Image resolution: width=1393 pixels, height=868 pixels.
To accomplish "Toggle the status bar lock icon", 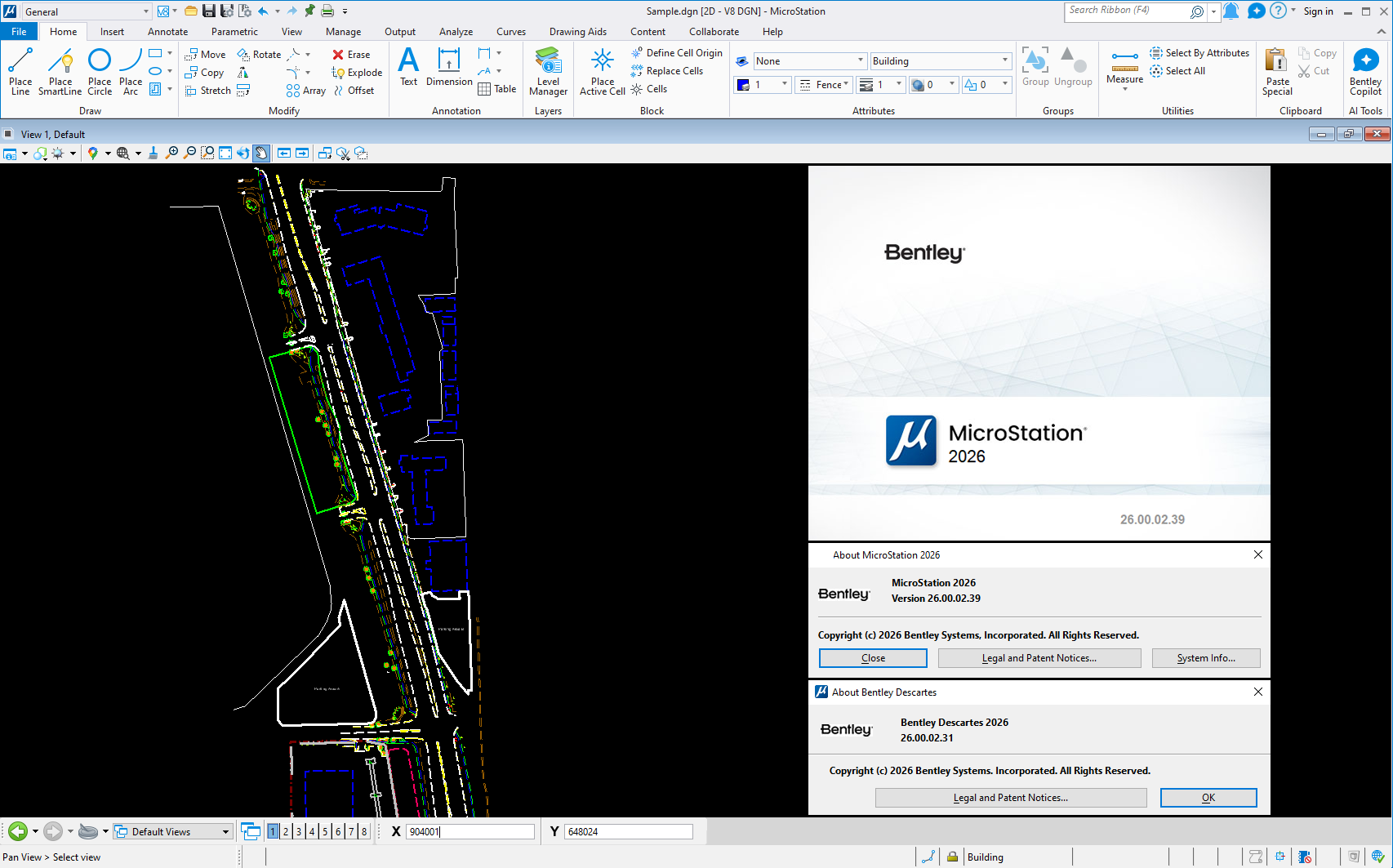I will click(x=952, y=857).
